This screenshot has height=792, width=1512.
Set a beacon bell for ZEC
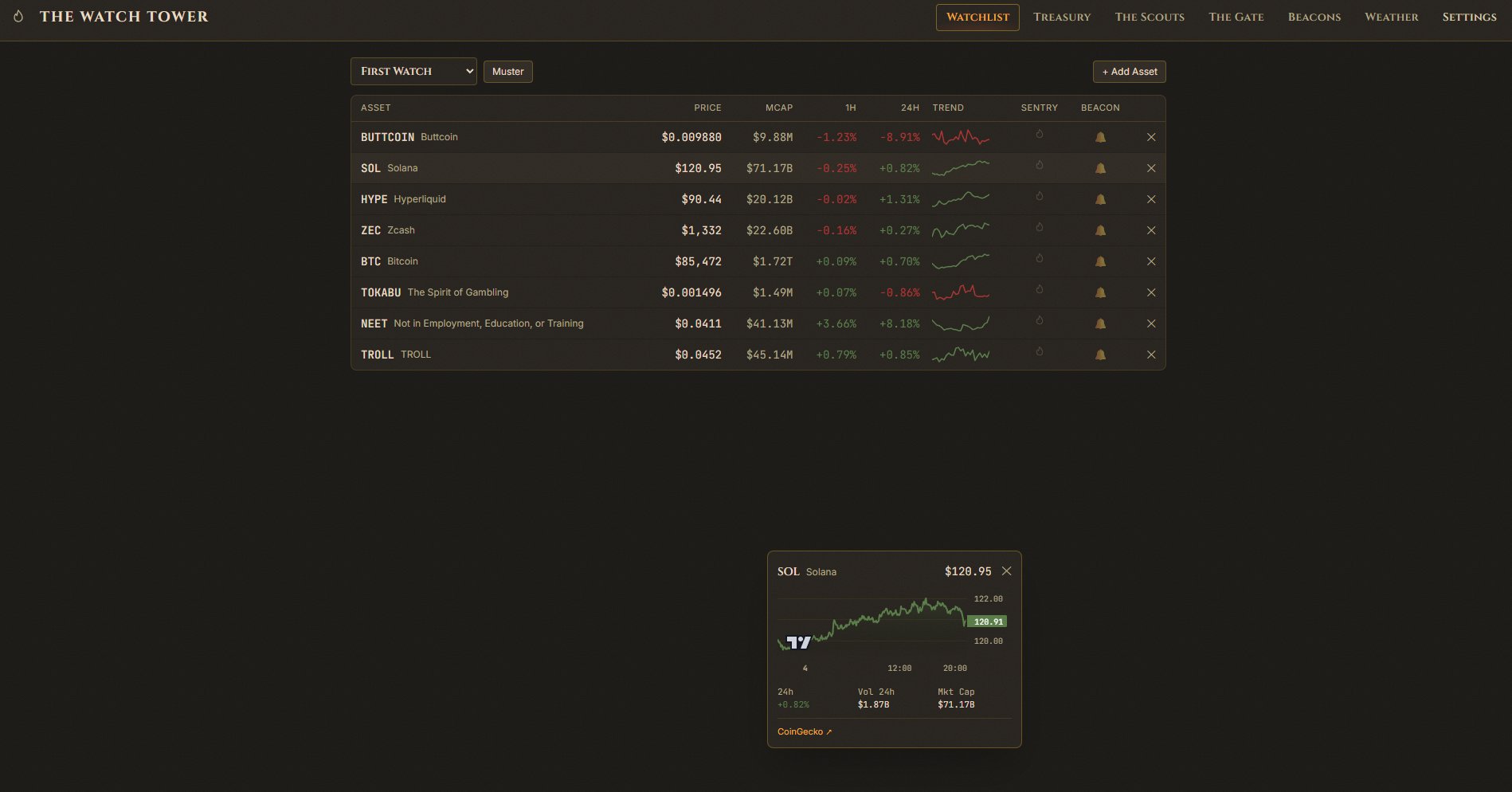click(x=1100, y=230)
